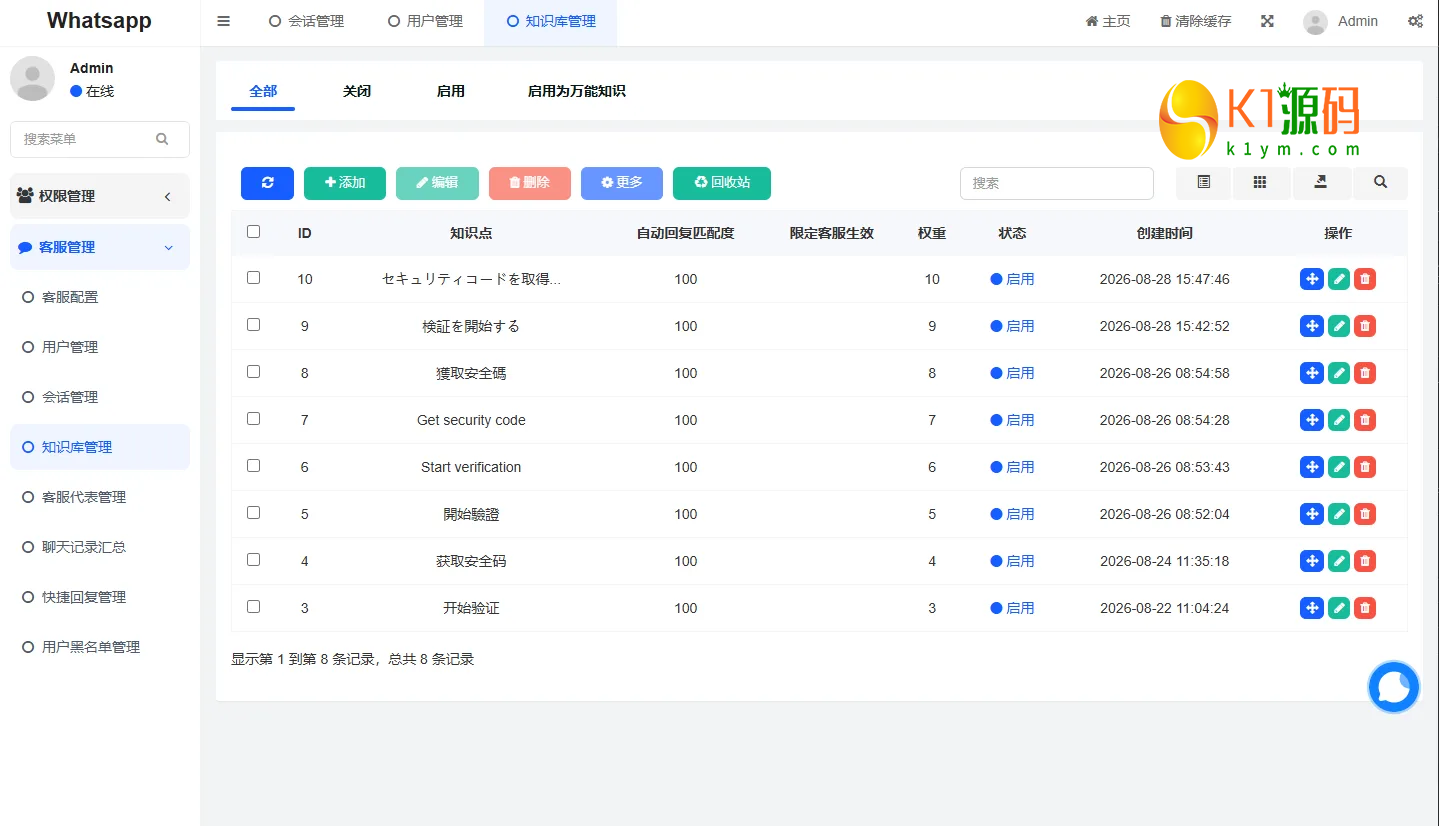Tick the checkbox for row ID 10
The width and height of the screenshot is (1439, 826).
click(253, 277)
